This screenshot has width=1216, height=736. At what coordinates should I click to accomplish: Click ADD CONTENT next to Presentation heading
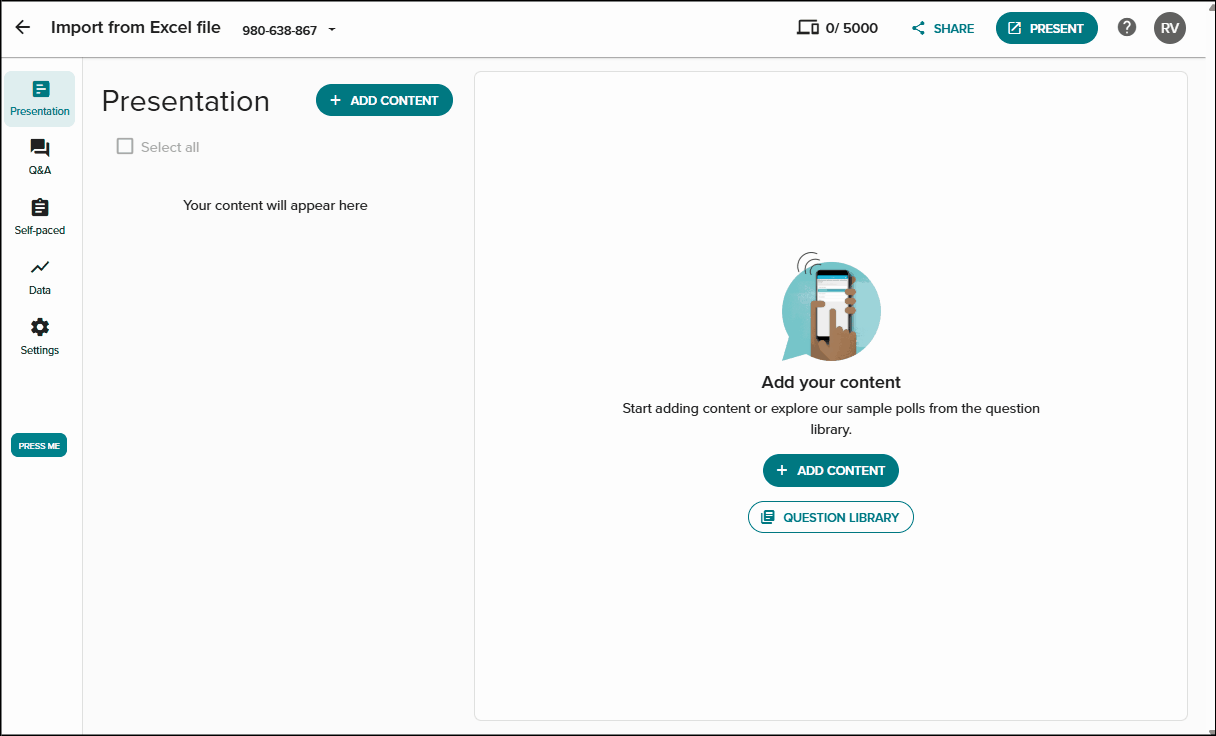coord(384,100)
